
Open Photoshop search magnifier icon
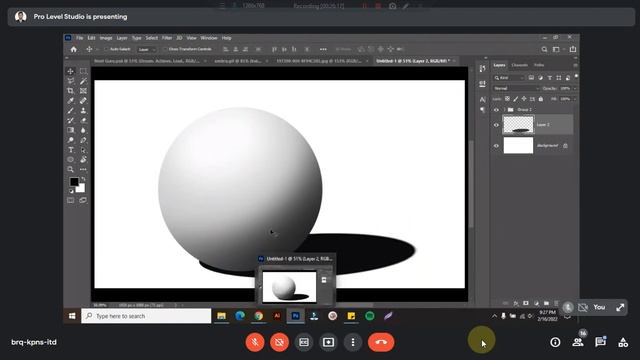tap(544, 49)
